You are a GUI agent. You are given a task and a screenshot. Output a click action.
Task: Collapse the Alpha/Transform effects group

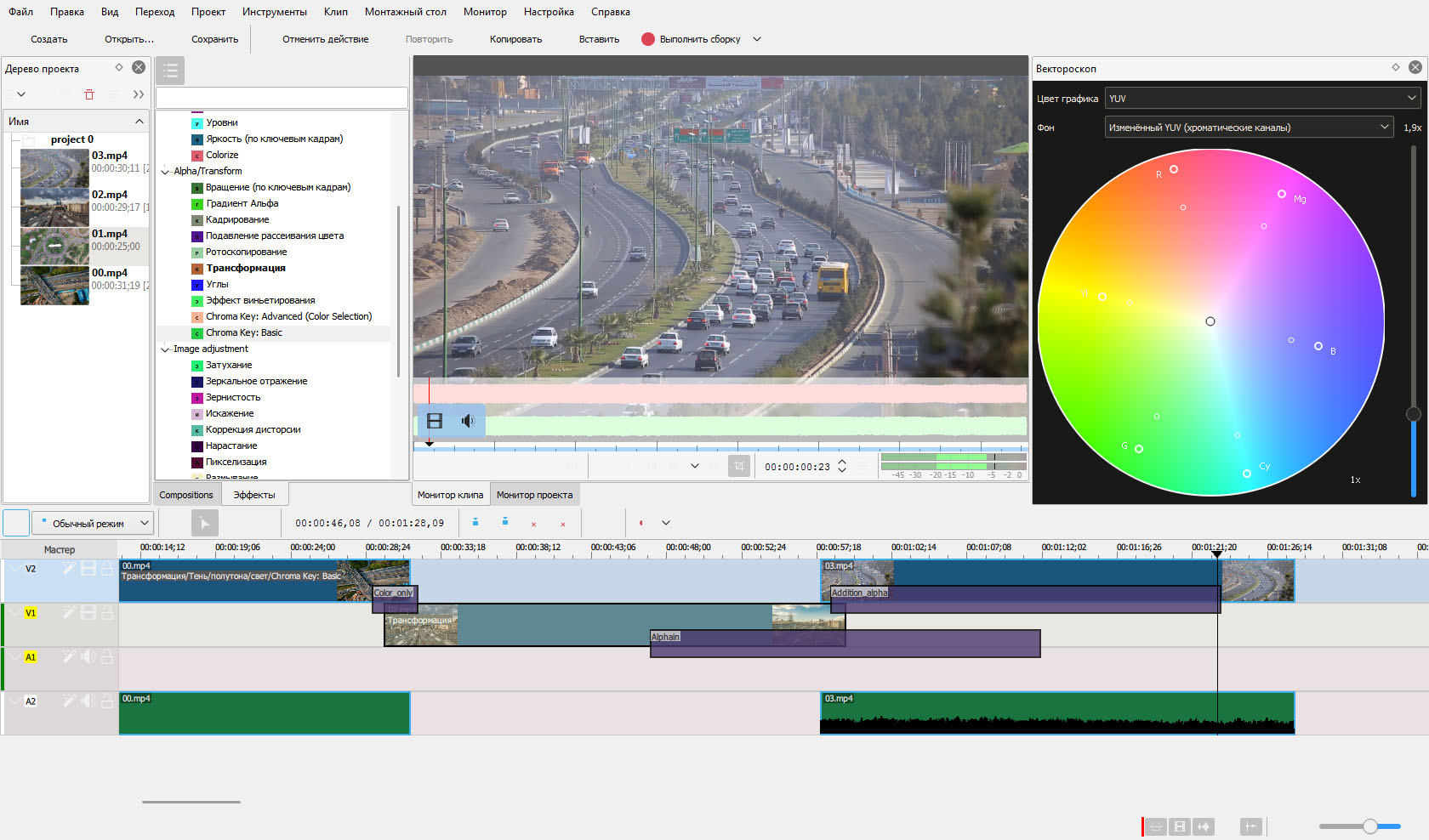pos(165,172)
